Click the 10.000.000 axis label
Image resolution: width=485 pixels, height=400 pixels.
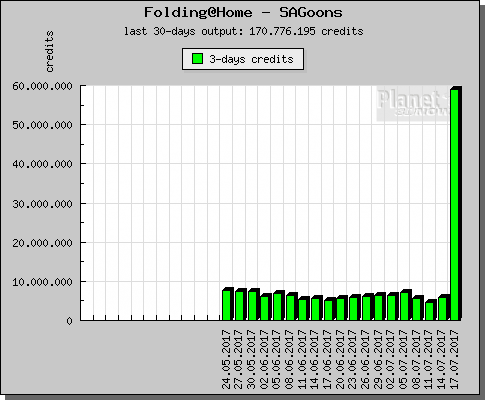coord(42,282)
